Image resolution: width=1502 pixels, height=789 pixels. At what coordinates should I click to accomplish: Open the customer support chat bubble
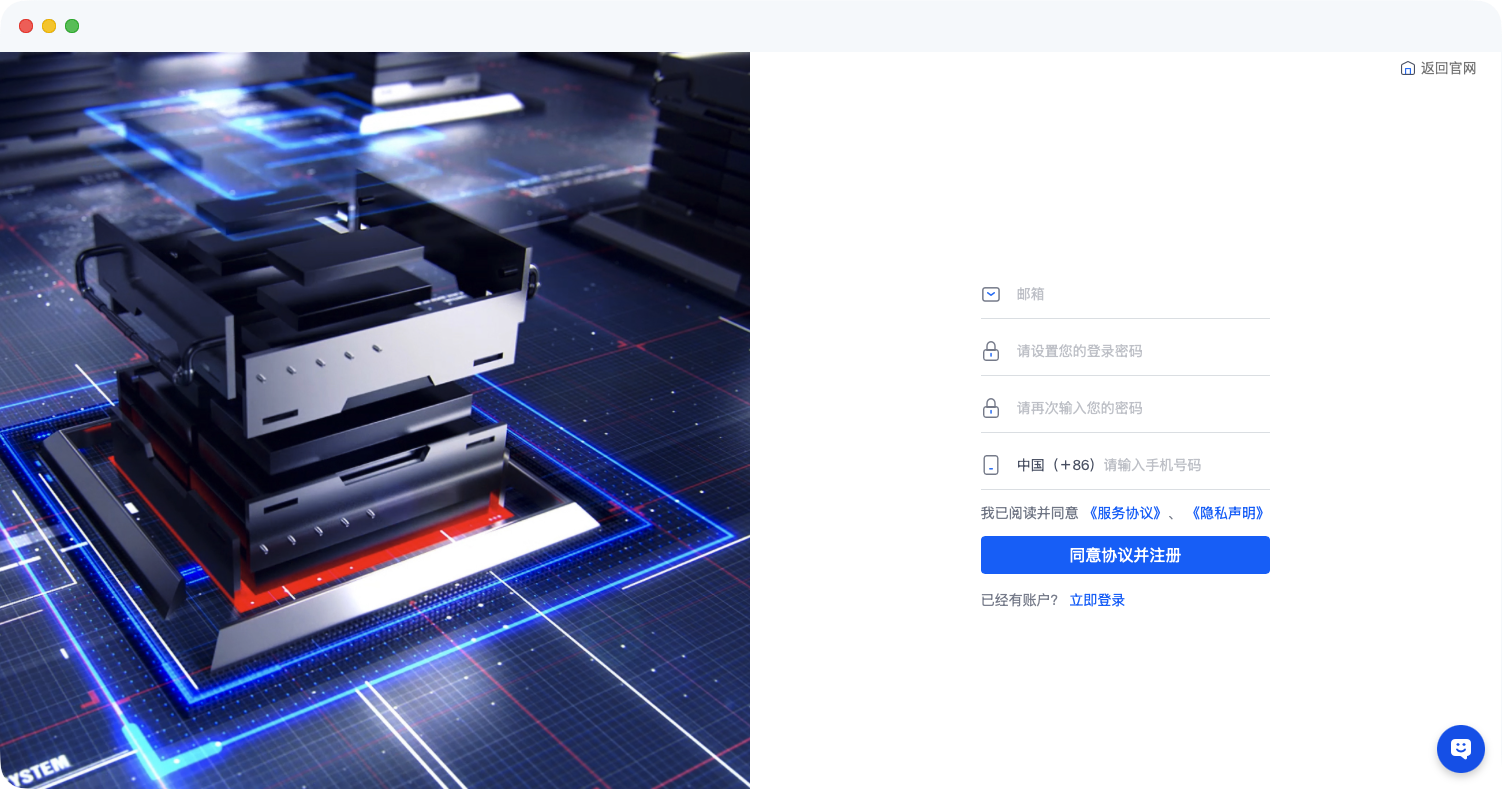[1460, 748]
